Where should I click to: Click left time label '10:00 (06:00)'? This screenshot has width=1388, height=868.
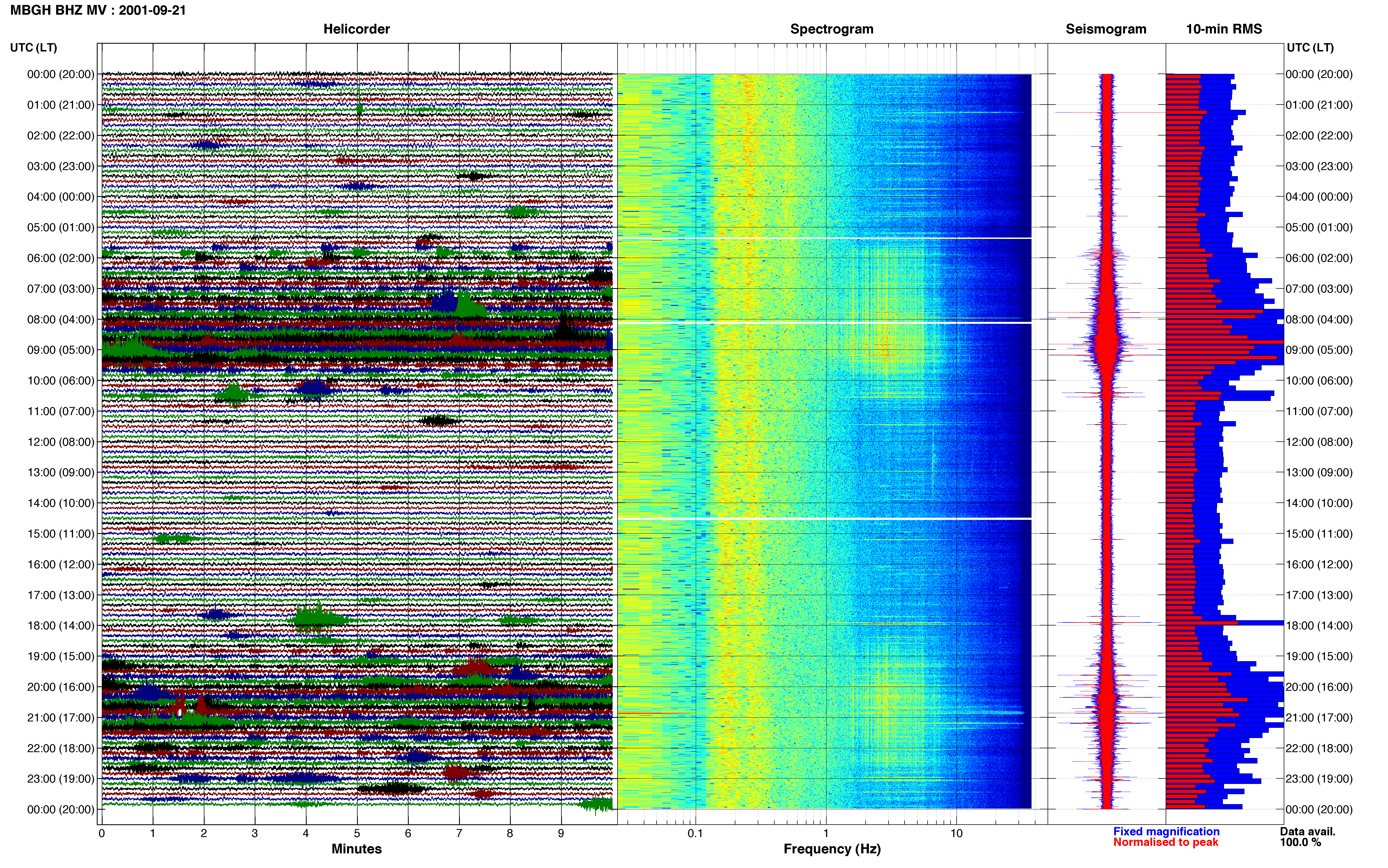coord(61,380)
